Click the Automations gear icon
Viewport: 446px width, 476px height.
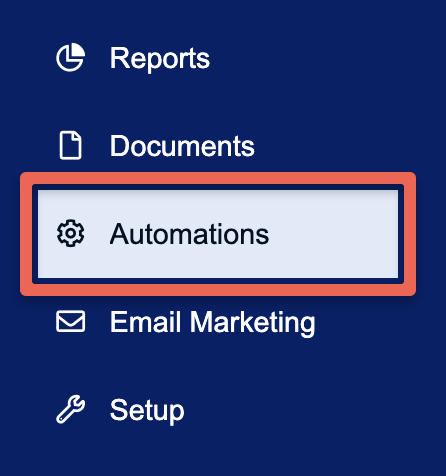70,233
